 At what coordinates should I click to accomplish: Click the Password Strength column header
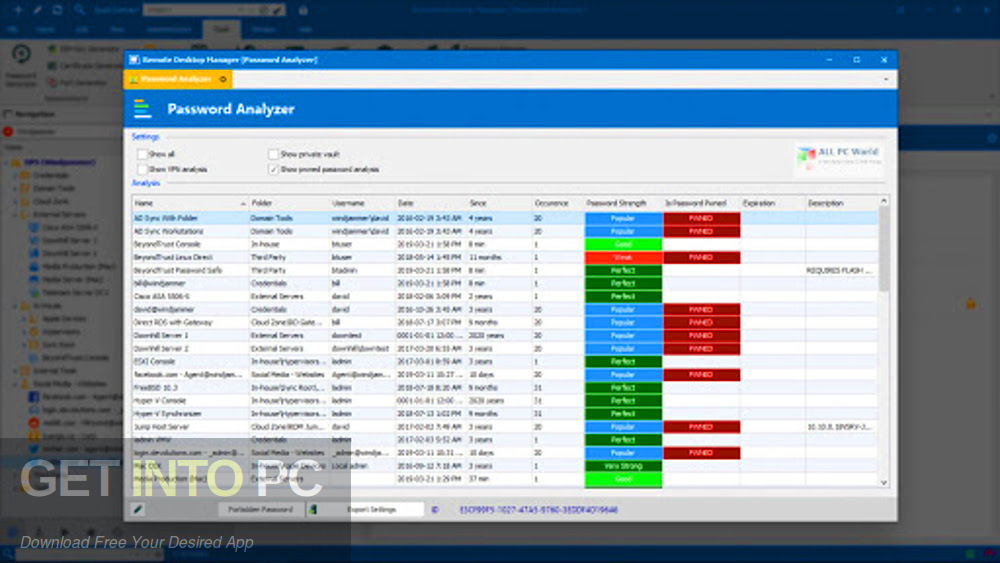[622, 203]
